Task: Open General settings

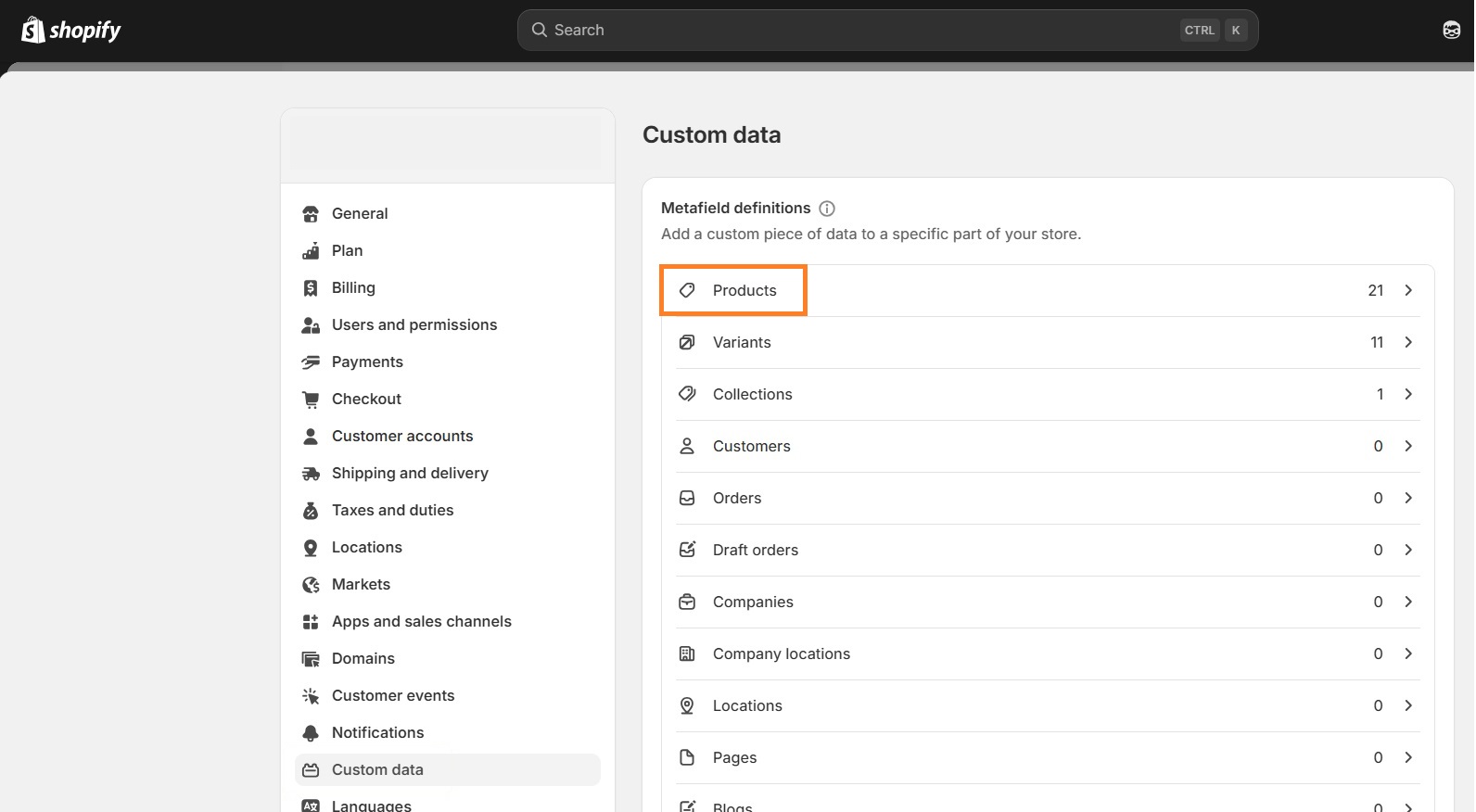Action: [x=447, y=213]
